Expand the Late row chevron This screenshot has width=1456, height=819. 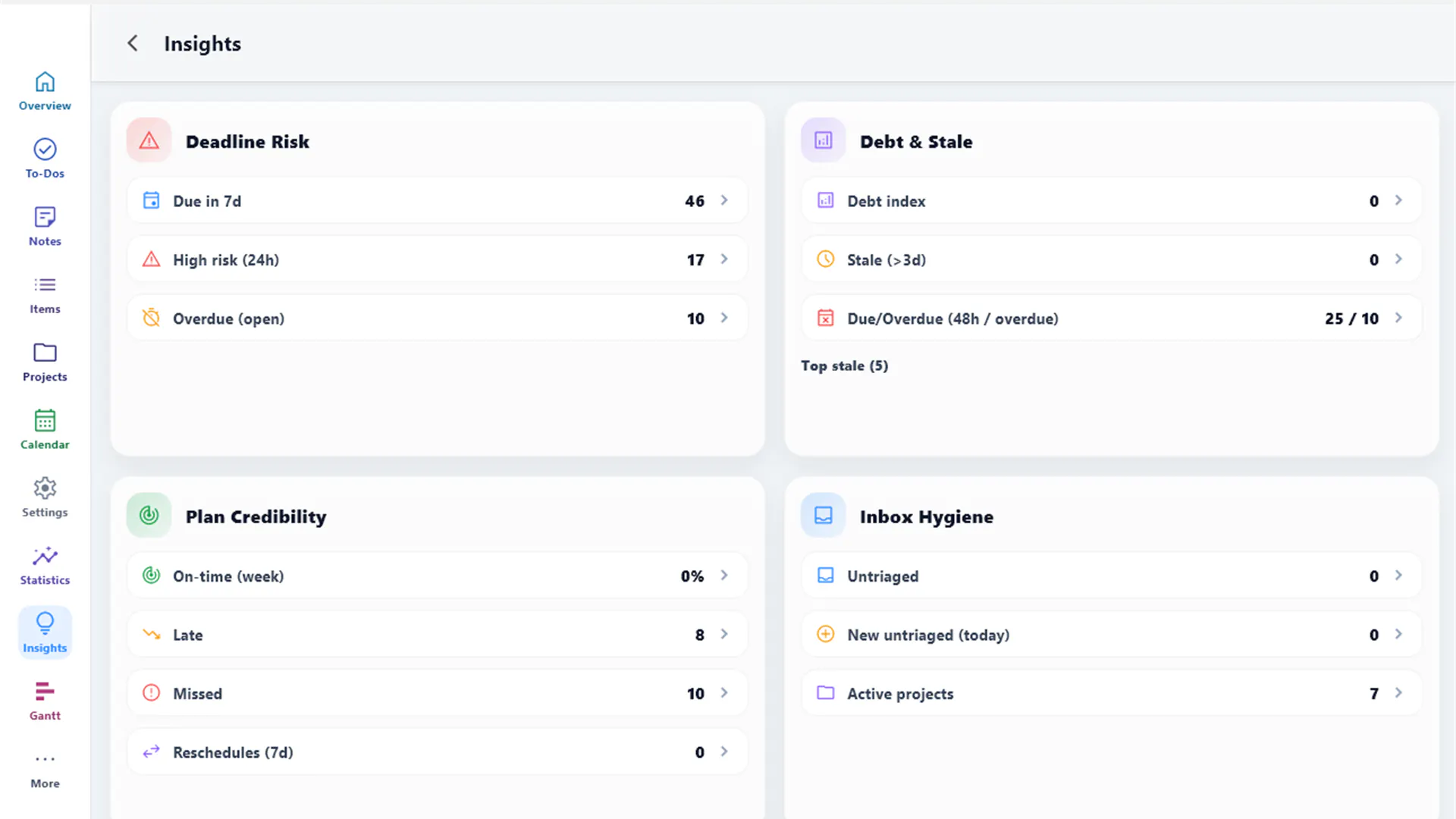724,634
